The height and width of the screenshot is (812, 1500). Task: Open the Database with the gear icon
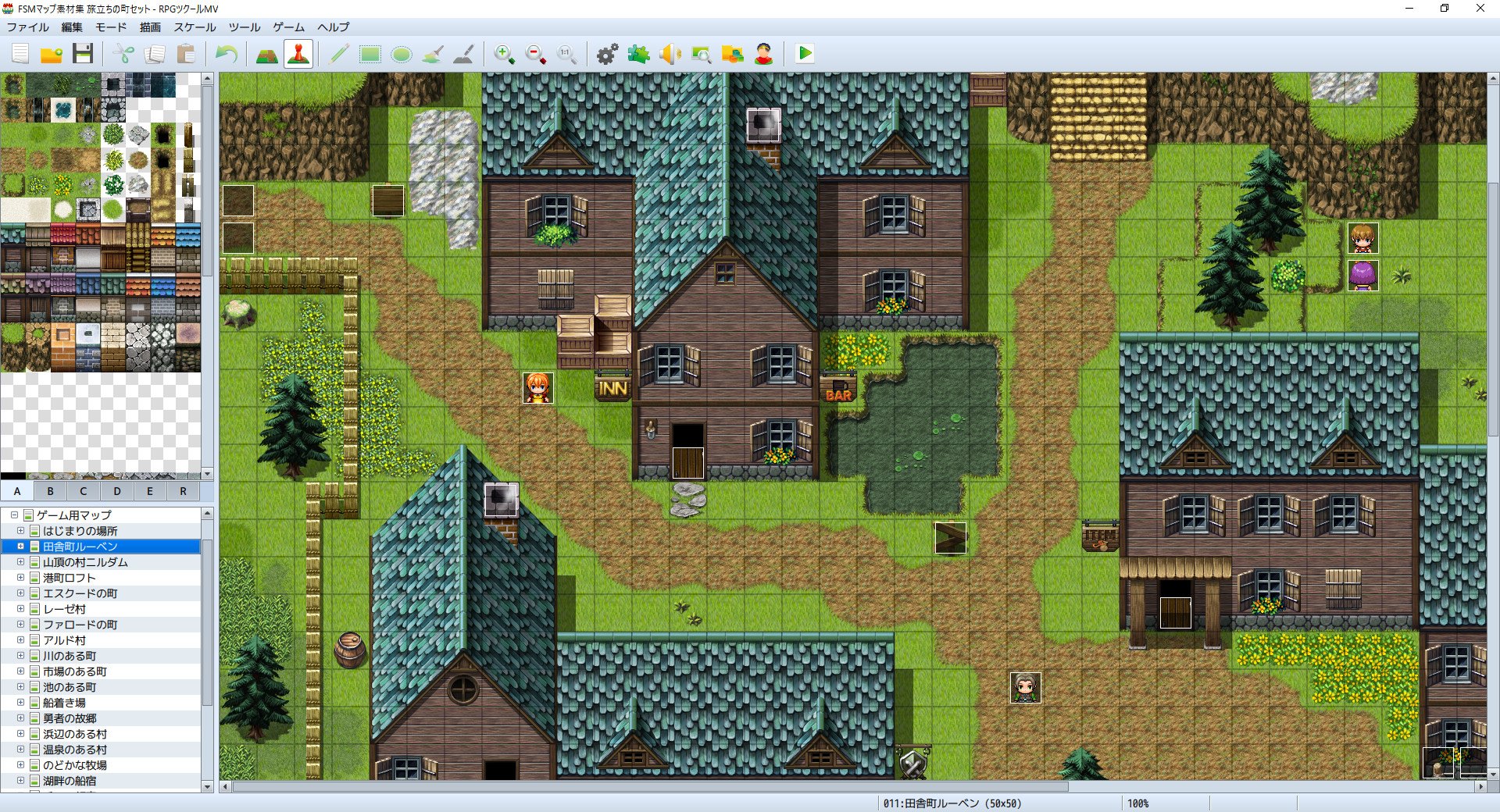click(x=608, y=55)
